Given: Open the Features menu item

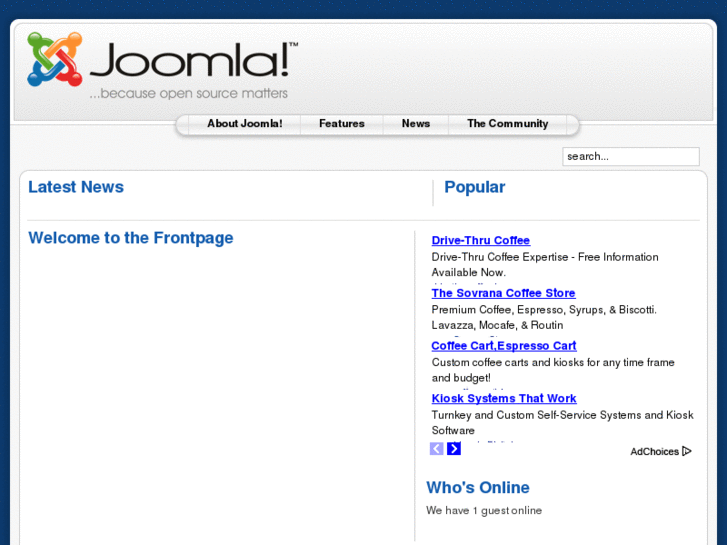Looking at the screenshot, I should pyautogui.click(x=342, y=123).
